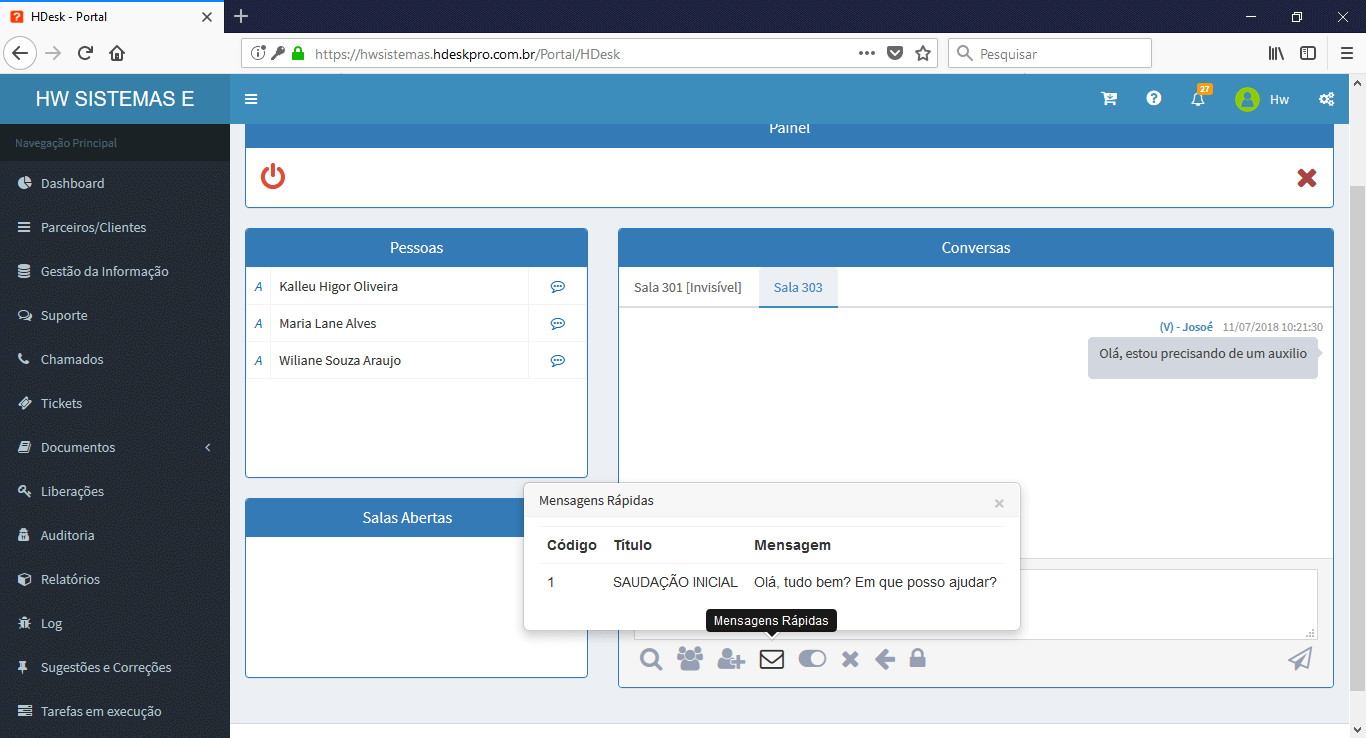Open Gestão da Informação menu item
1366x738 pixels.
coord(115,271)
